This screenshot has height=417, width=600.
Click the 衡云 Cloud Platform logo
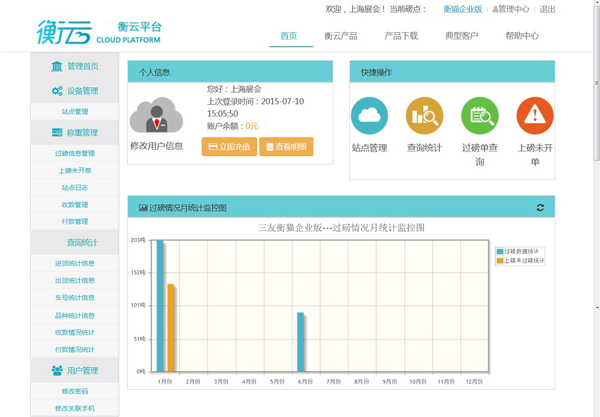pyautogui.click(x=98, y=33)
